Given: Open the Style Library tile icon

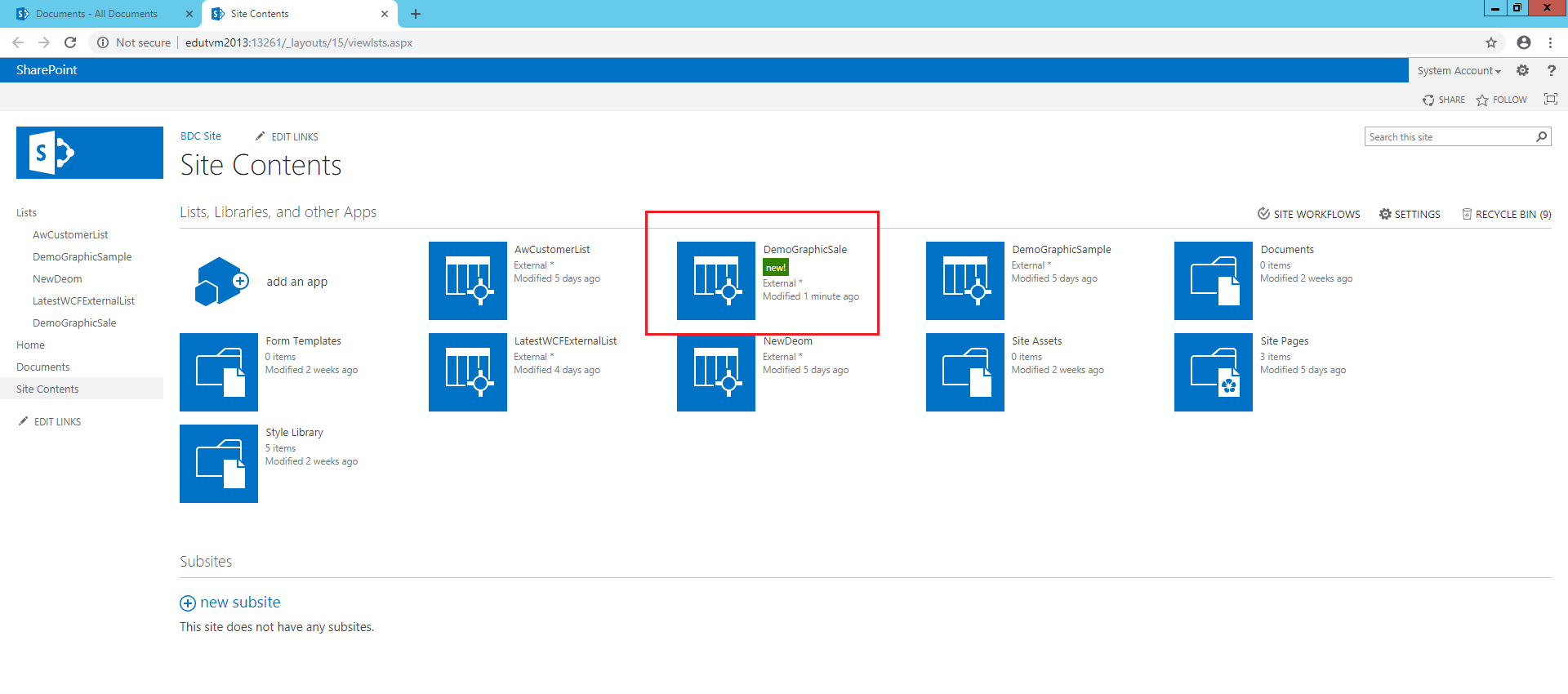Looking at the screenshot, I should pyautogui.click(x=219, y=464).
